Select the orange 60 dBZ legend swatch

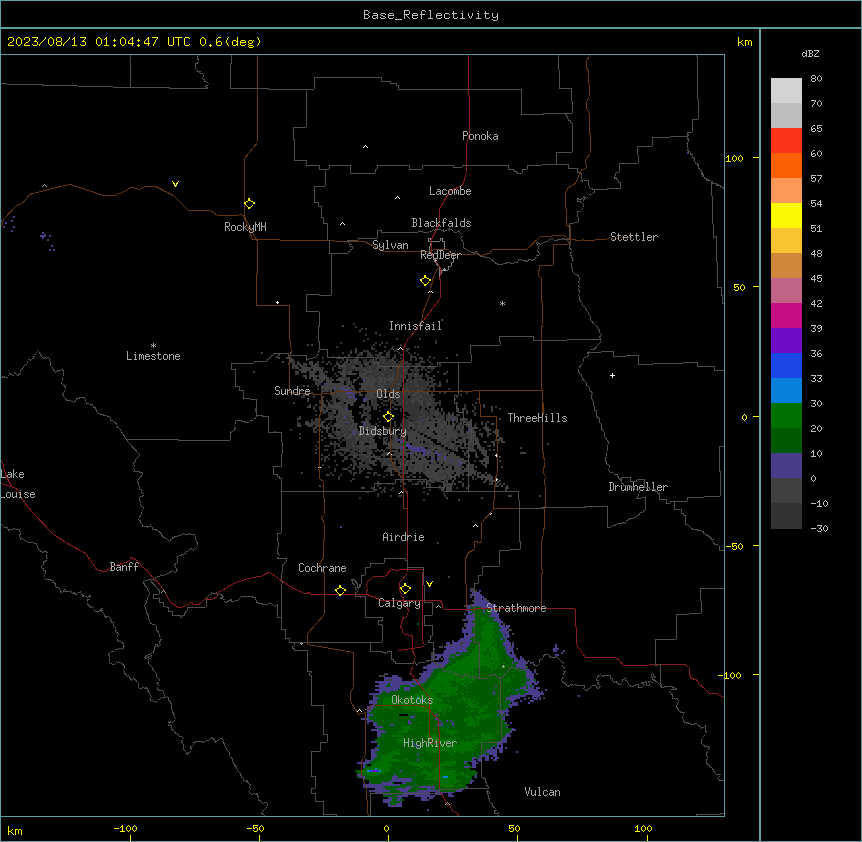(786, 165)
